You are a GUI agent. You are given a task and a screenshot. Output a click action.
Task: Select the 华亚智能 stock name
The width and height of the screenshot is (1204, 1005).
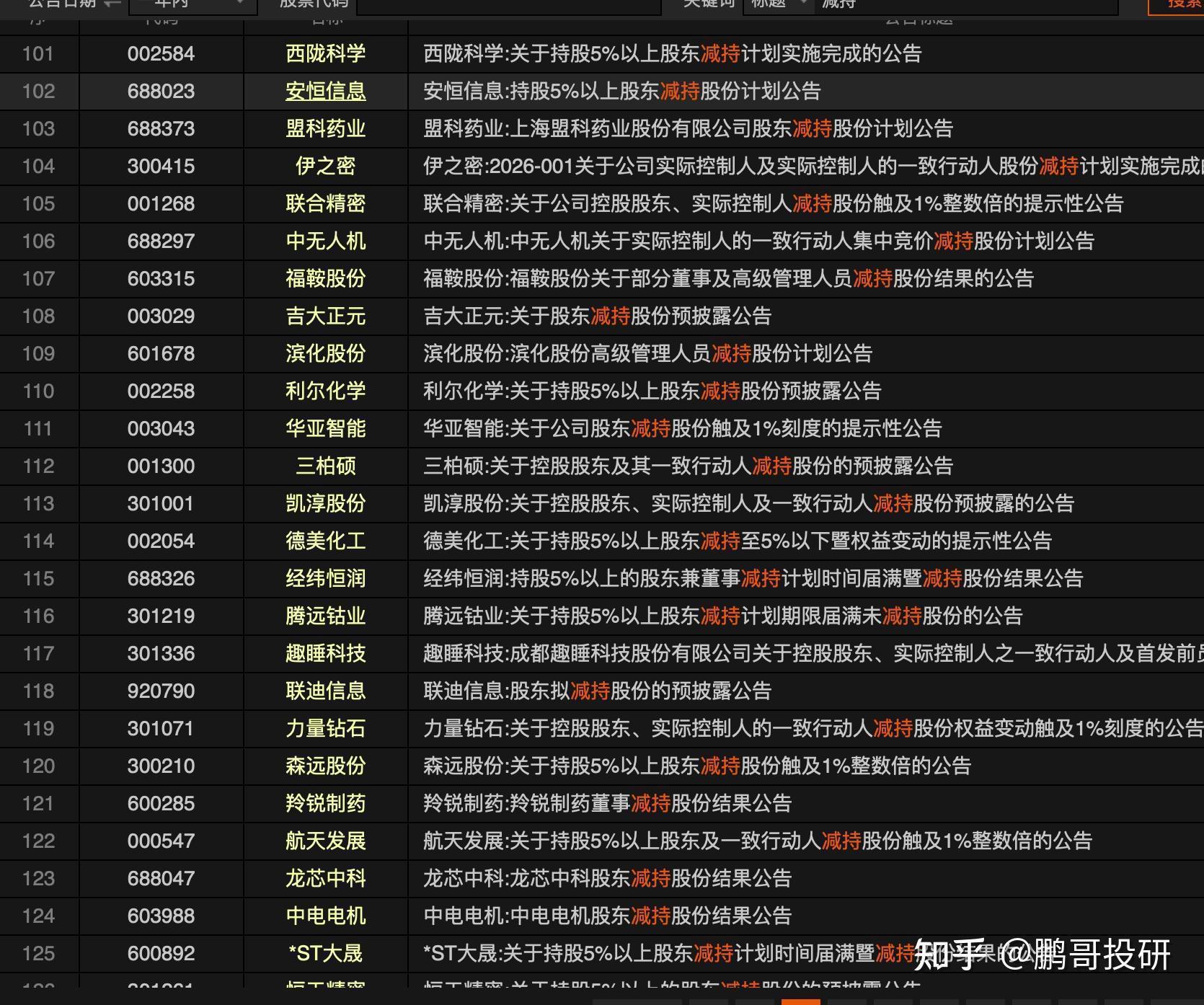pos(326,429)
